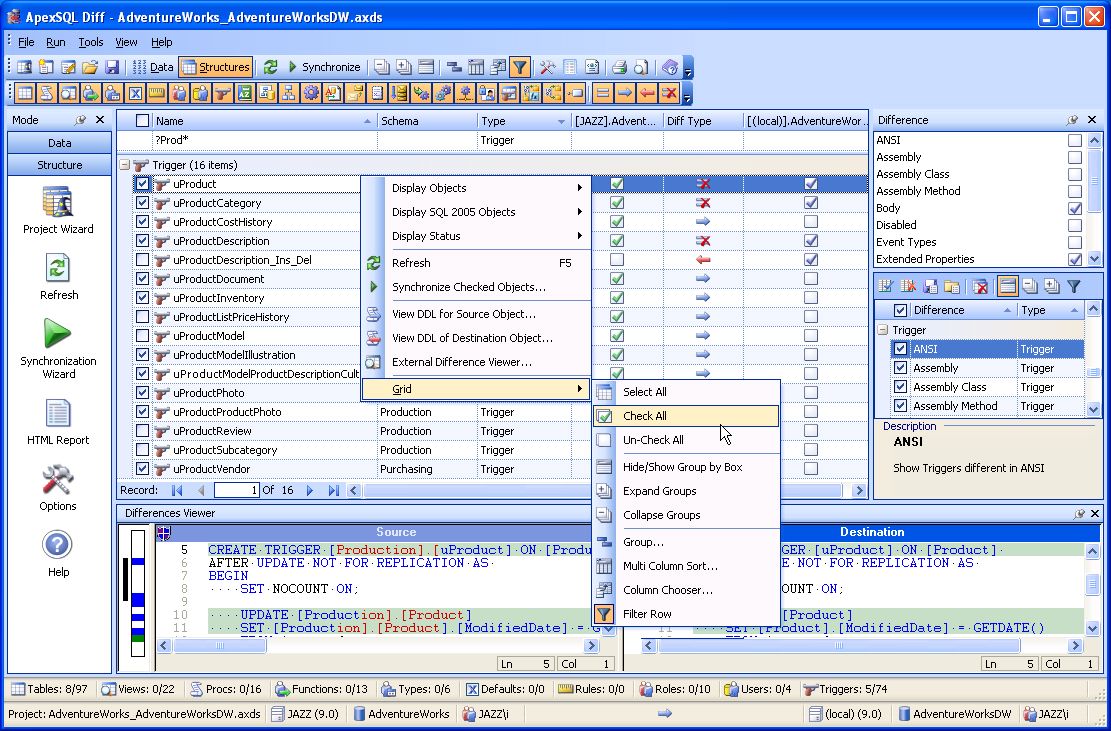Choose Check All from Grid submenu
This screenshot has width=1111, height=731.
[645, 416]
